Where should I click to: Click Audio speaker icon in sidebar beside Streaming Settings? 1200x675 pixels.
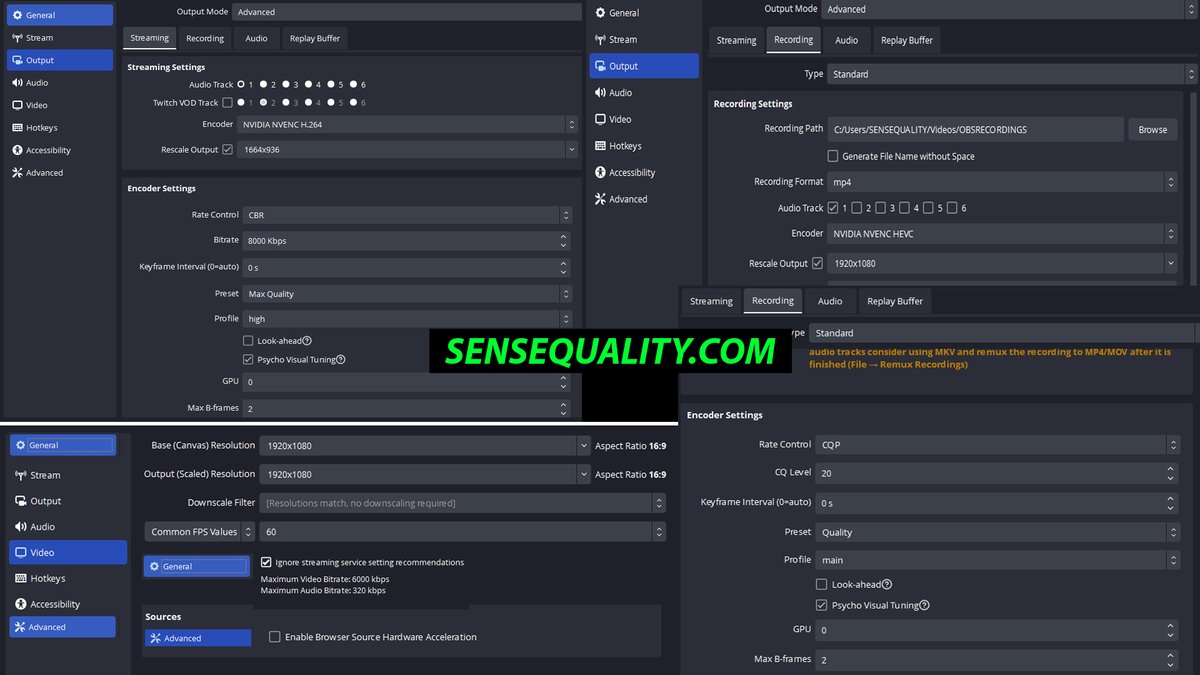click(17, 83)
